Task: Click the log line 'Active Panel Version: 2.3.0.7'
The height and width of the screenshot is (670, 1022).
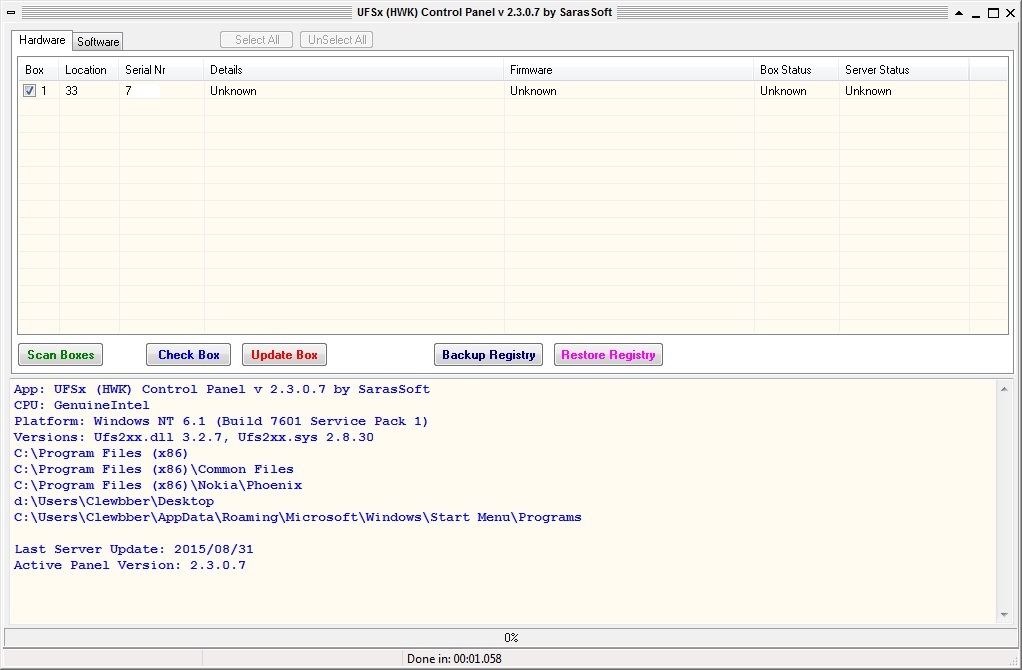Action: tap(130, 565)
